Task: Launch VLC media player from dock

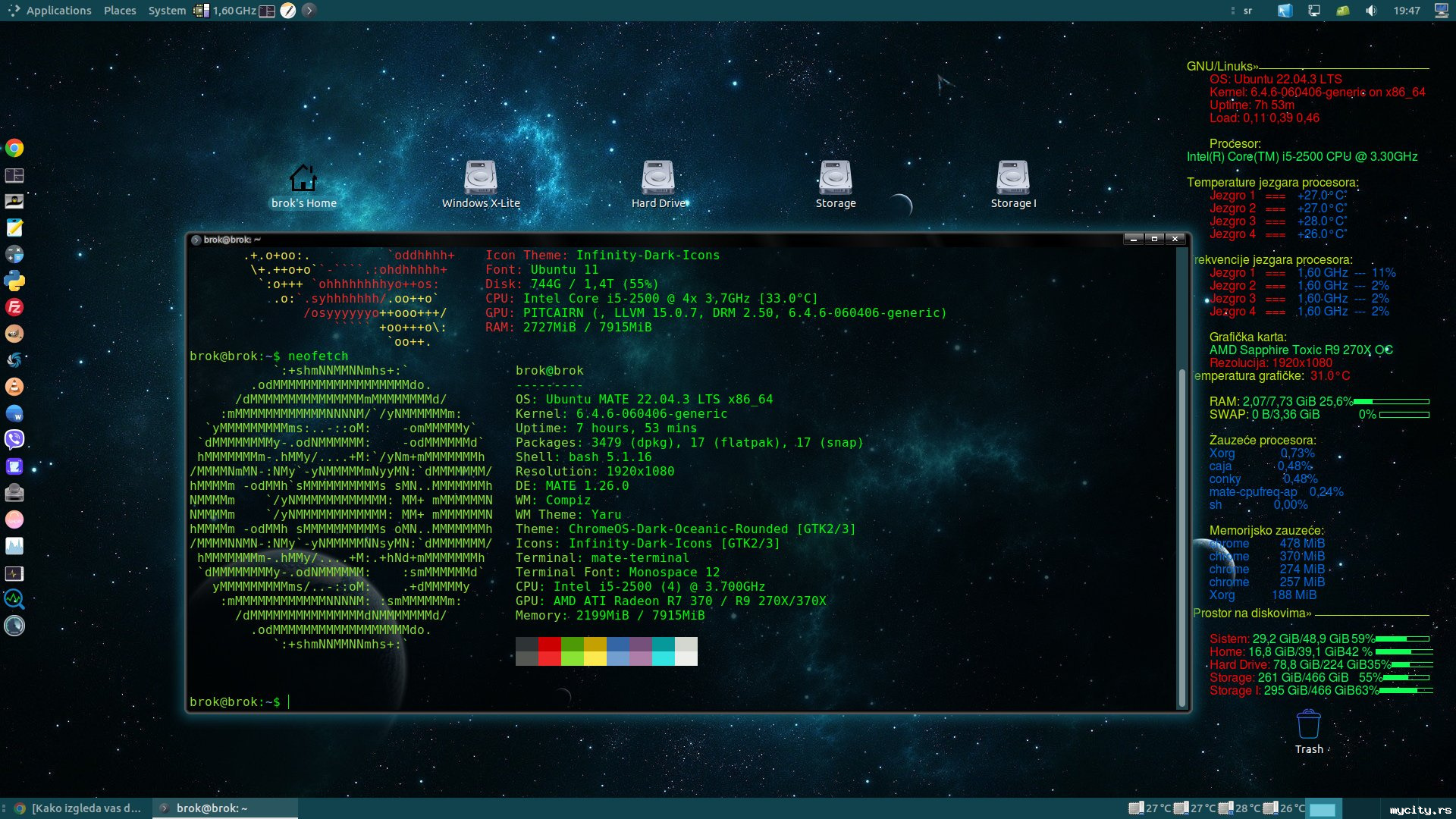Action: point(14,387)
